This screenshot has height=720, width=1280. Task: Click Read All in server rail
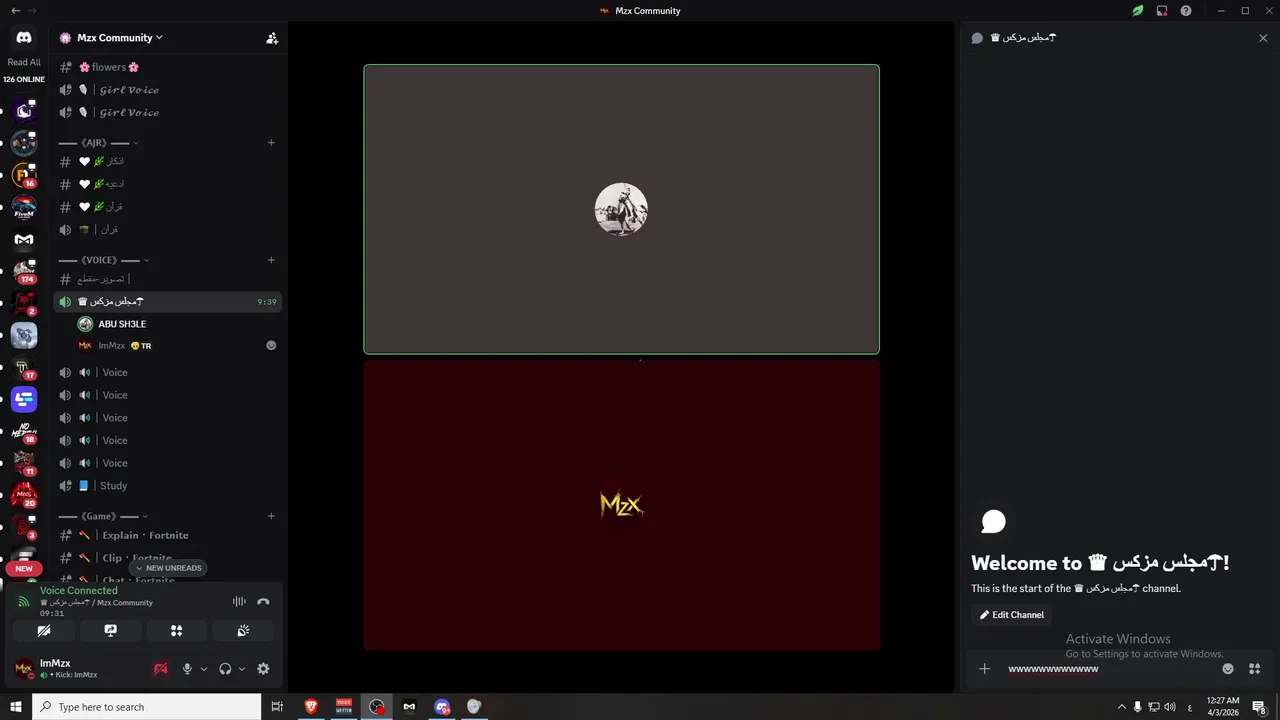(x=24, y=62)
